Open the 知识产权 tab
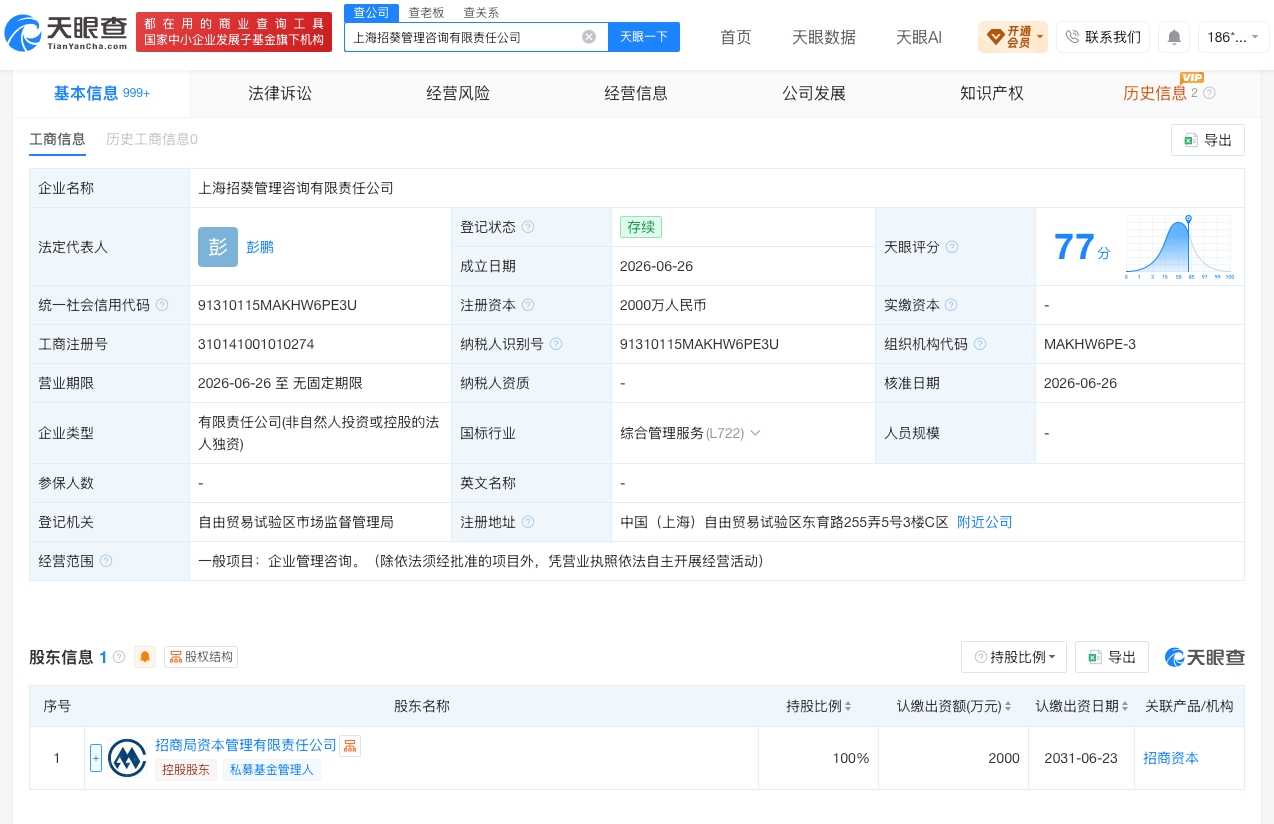The height and width of the screenshot is (824, 1274). 992,93
